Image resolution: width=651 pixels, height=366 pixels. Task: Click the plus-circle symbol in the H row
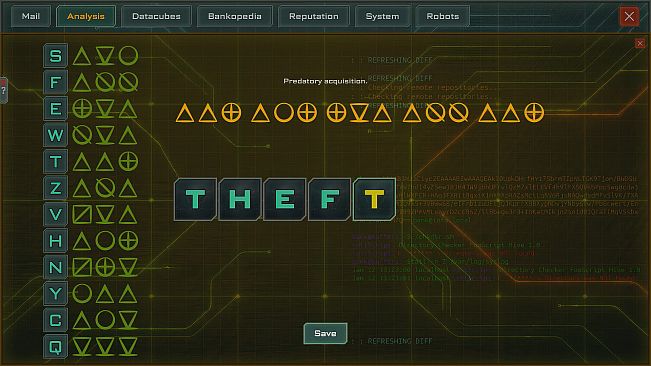(128, 241)
